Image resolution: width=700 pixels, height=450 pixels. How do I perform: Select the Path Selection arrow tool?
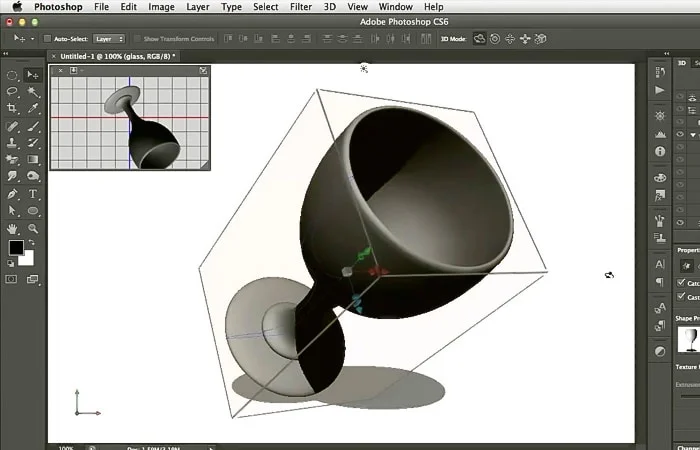(x=12, y=211)
